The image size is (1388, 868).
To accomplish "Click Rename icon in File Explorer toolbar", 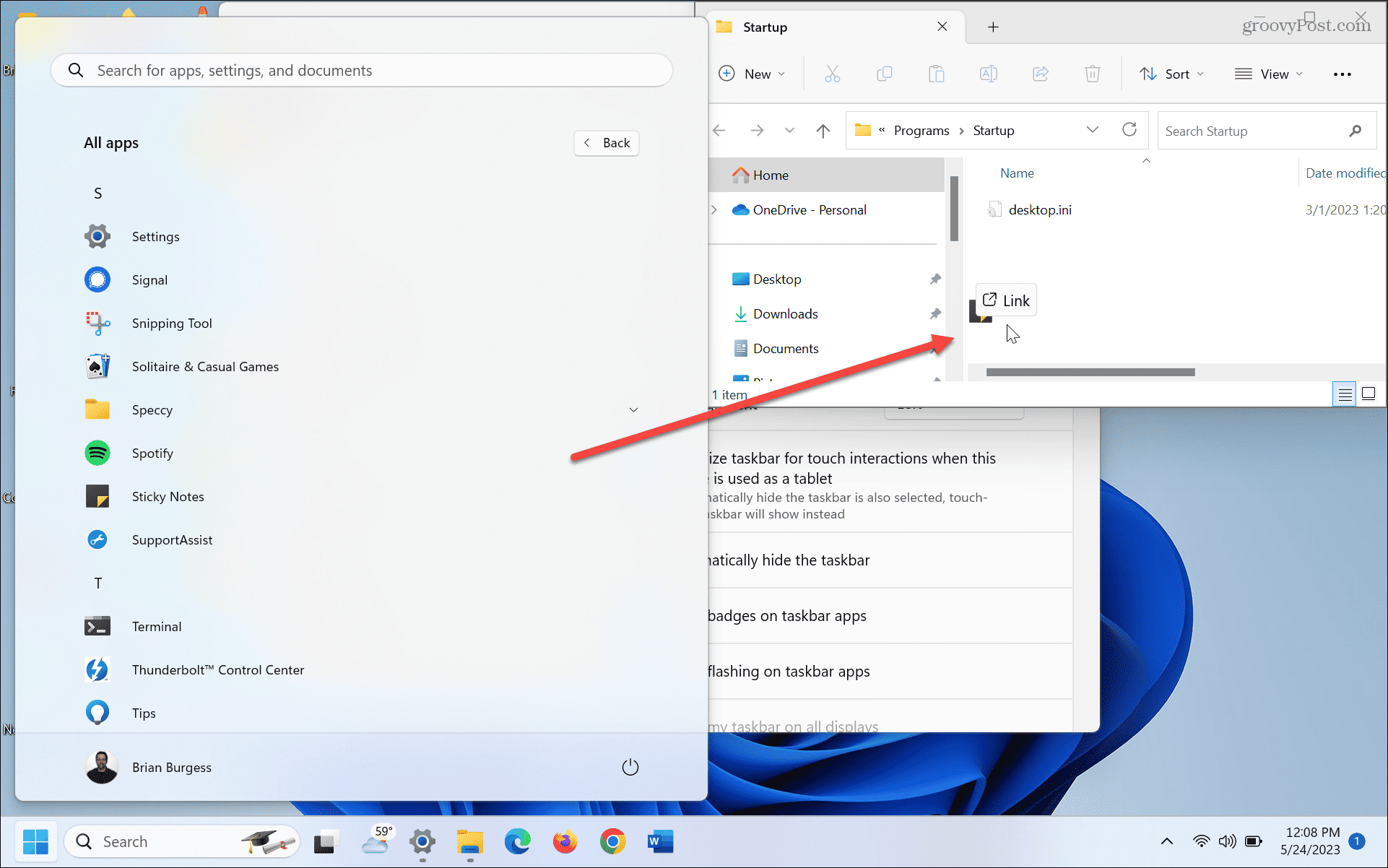I will click(x=989, y=74).
